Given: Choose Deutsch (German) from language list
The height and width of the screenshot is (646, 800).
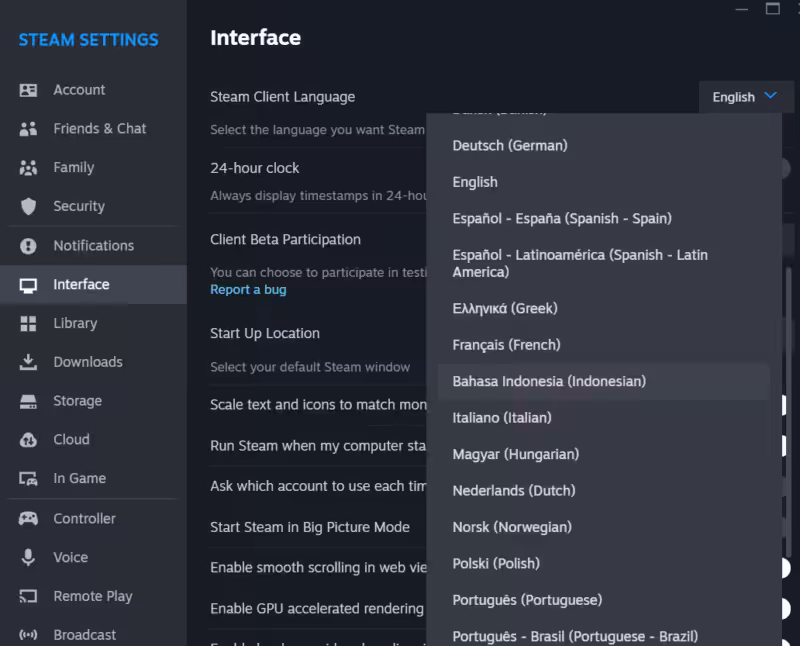Looking at the screenshot, I should pyautogui.click(x=604, y=146).
